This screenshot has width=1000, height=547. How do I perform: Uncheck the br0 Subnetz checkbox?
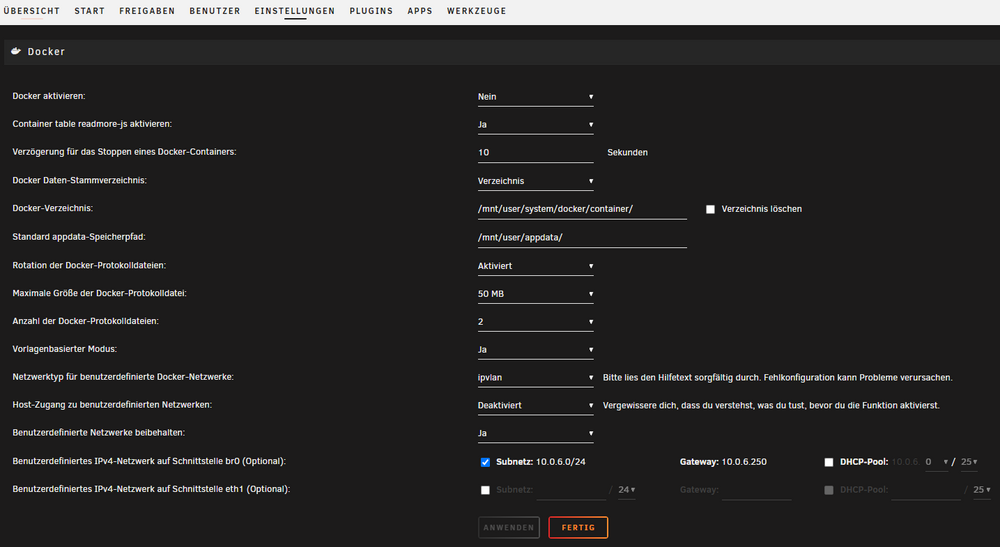(485, 462)
